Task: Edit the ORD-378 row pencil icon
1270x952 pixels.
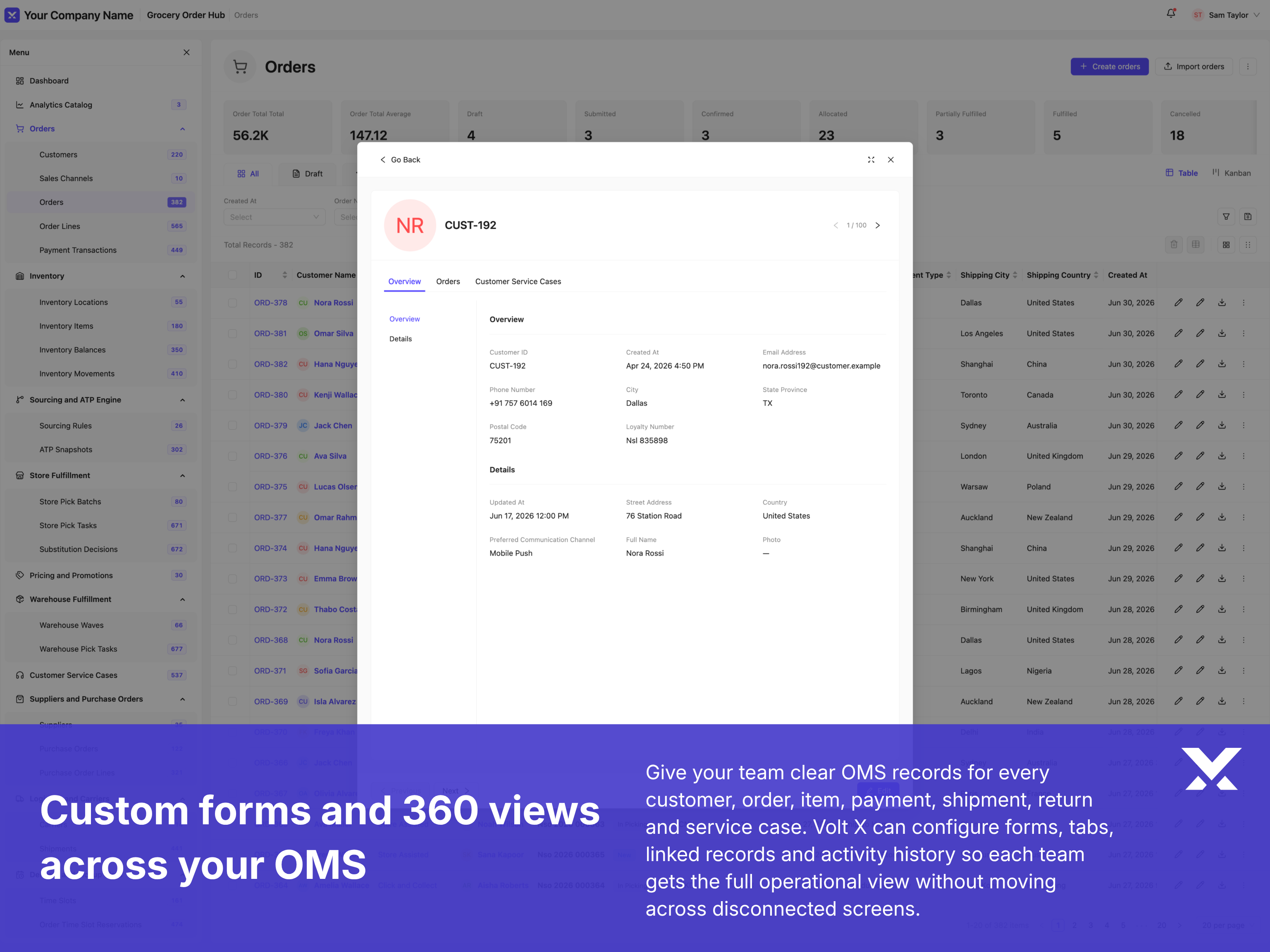Action: (x=1178, y=302)
